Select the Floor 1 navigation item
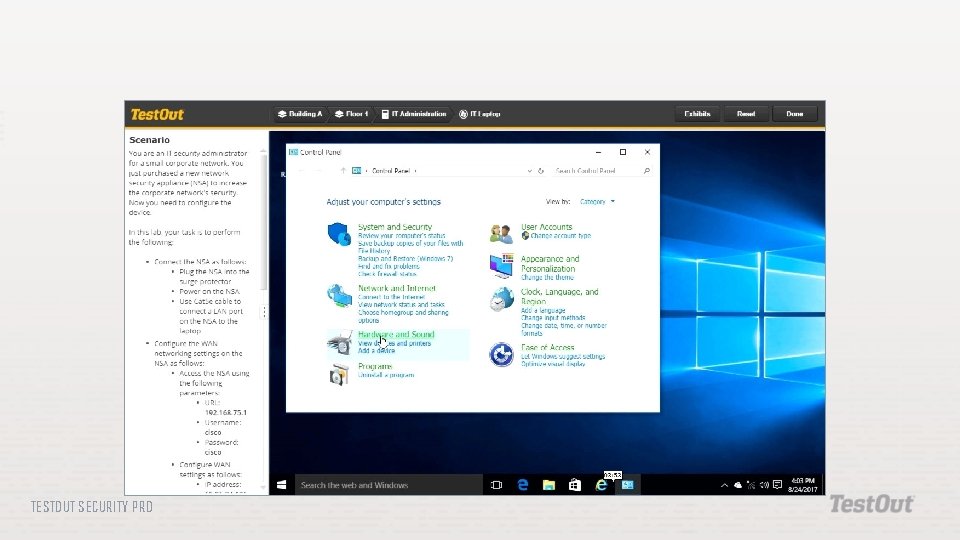The width and height of the screenshot is (960, 540). pos(351,114)
